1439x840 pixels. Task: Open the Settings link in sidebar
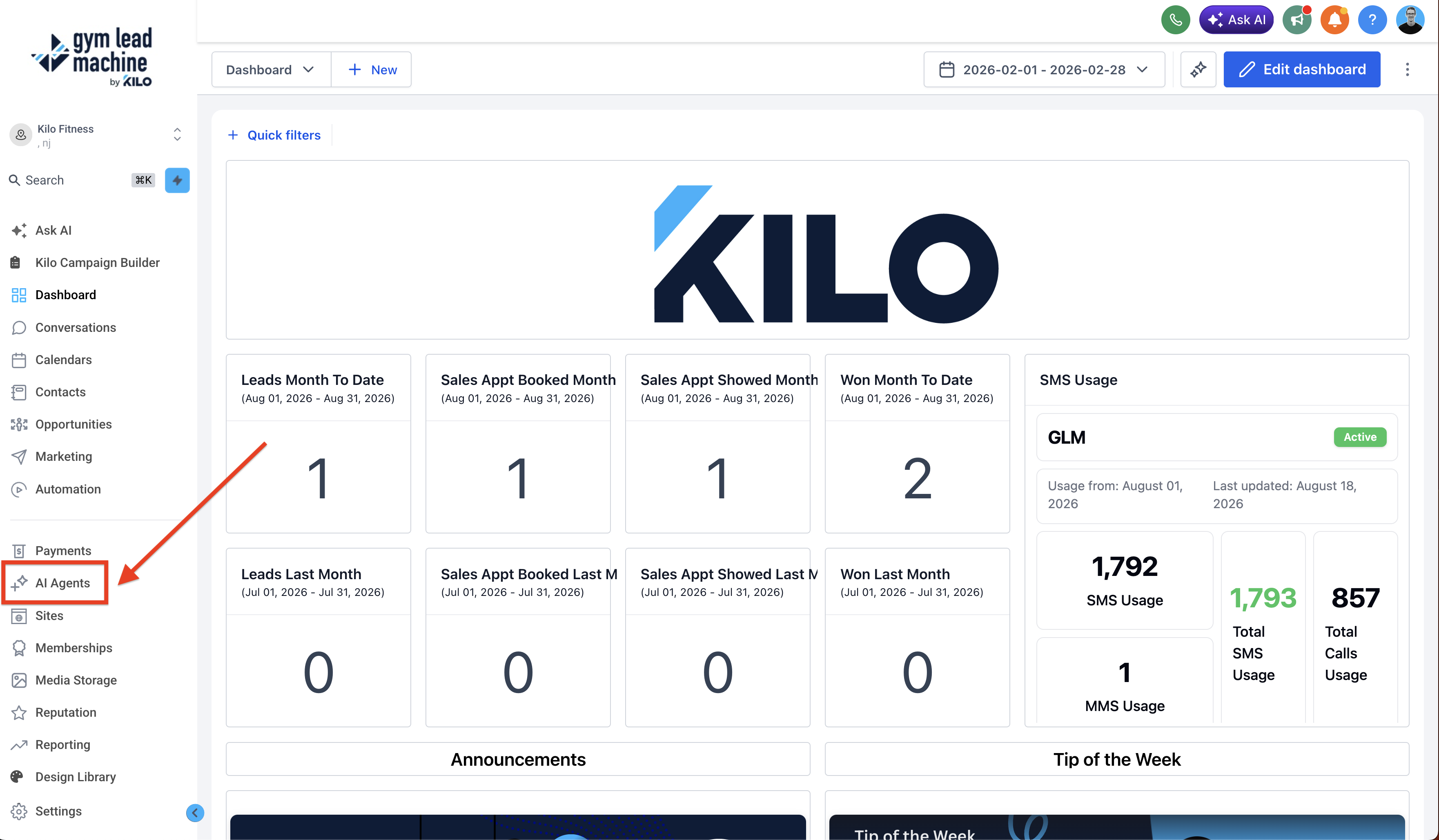(x=58, y=811)
